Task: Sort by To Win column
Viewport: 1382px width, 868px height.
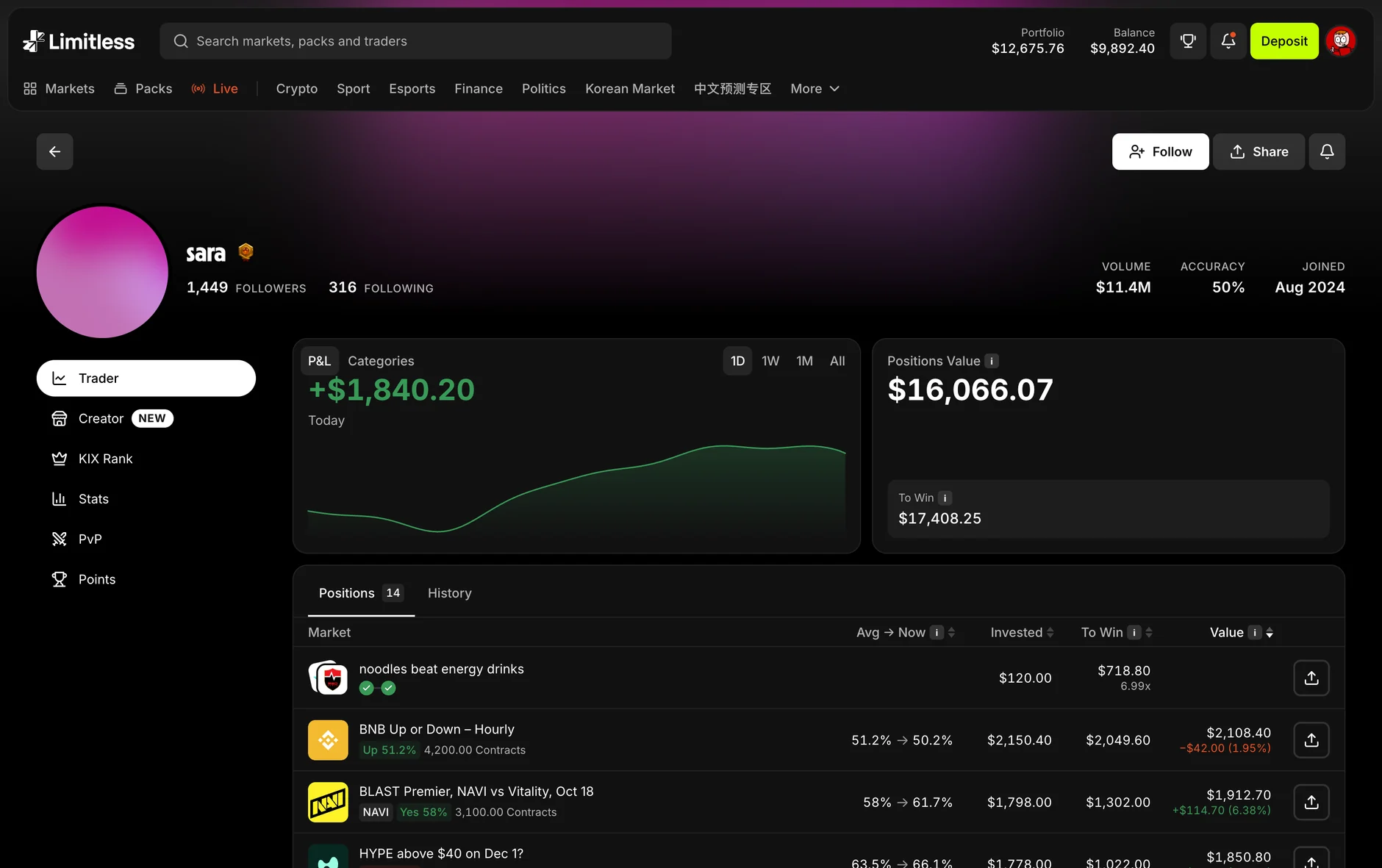Action: [1149, 632]
